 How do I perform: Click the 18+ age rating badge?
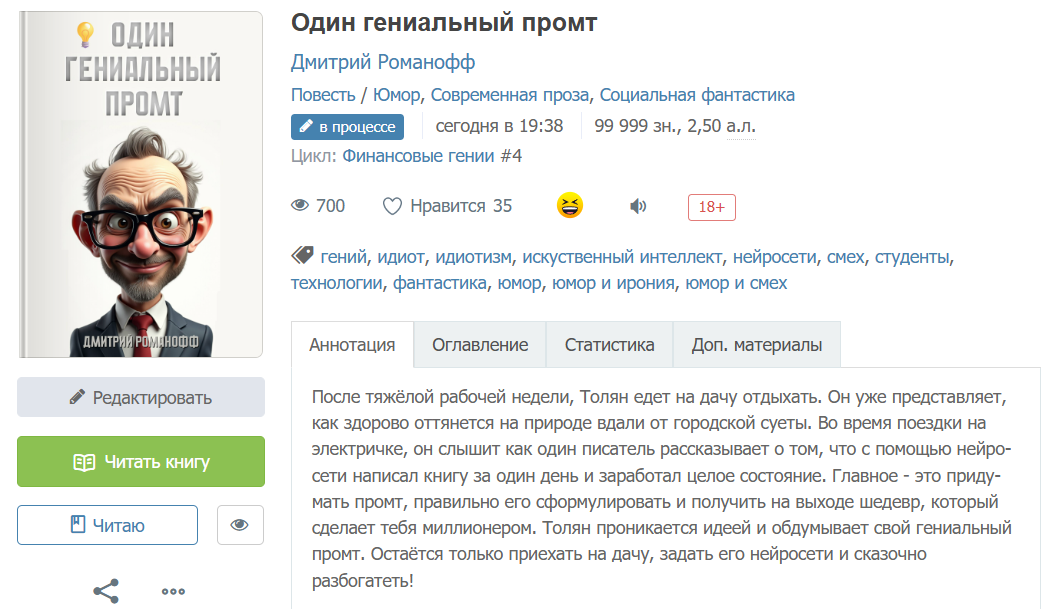tap(711, 207)
